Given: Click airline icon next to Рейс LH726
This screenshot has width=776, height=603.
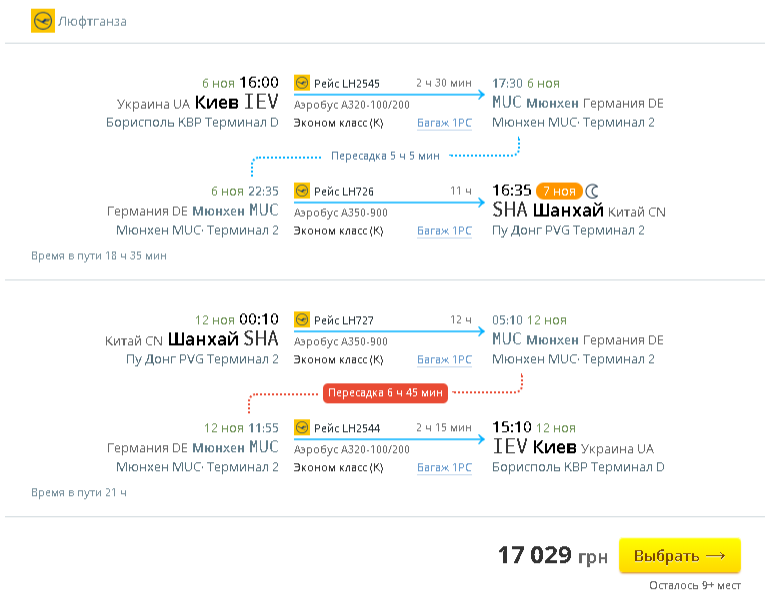Looking at the screenshot, I should coord(301,190).
